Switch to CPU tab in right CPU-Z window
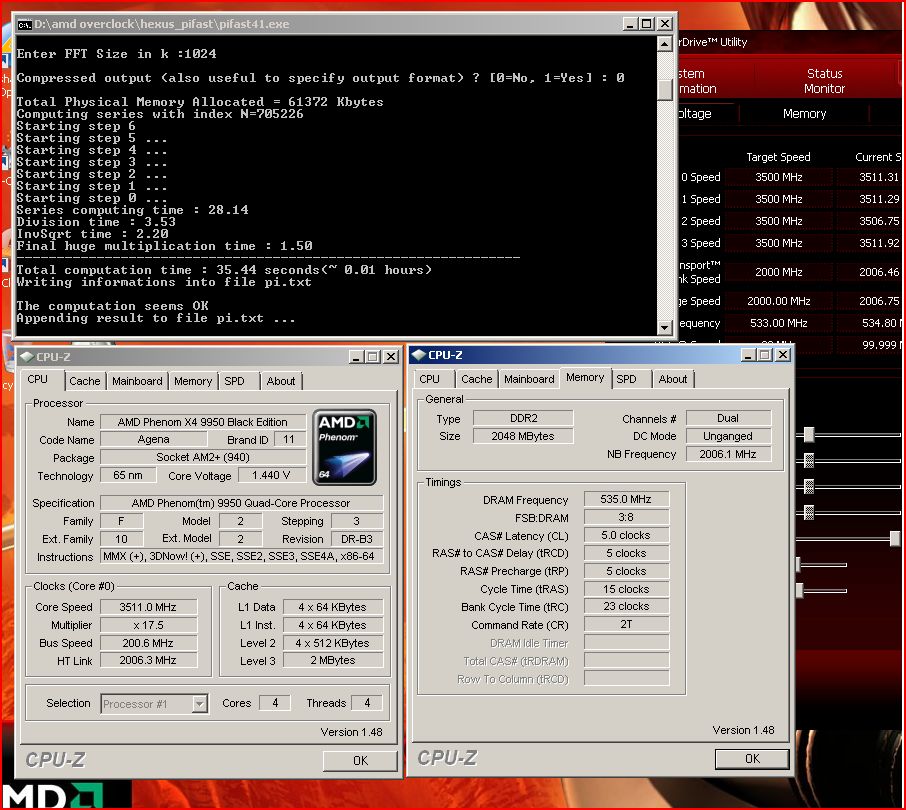 [x=429, y=379]
